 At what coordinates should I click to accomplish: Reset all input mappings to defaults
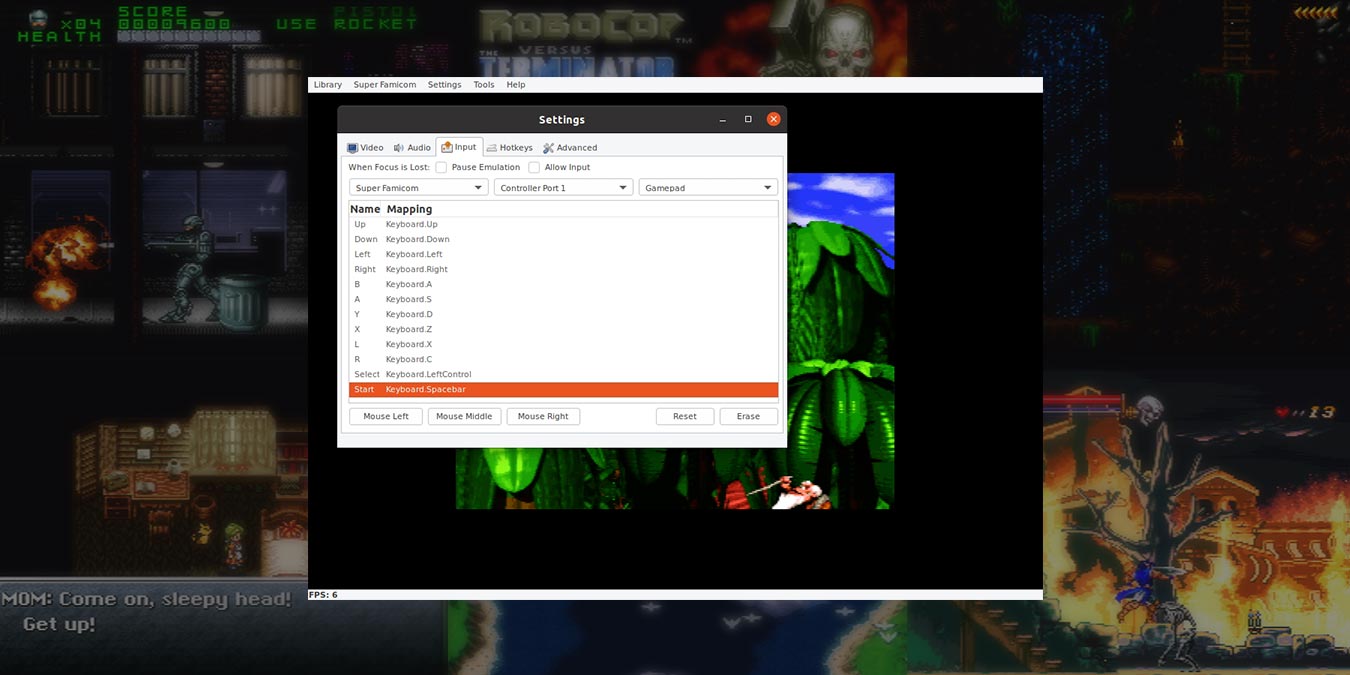coord(684,416)
